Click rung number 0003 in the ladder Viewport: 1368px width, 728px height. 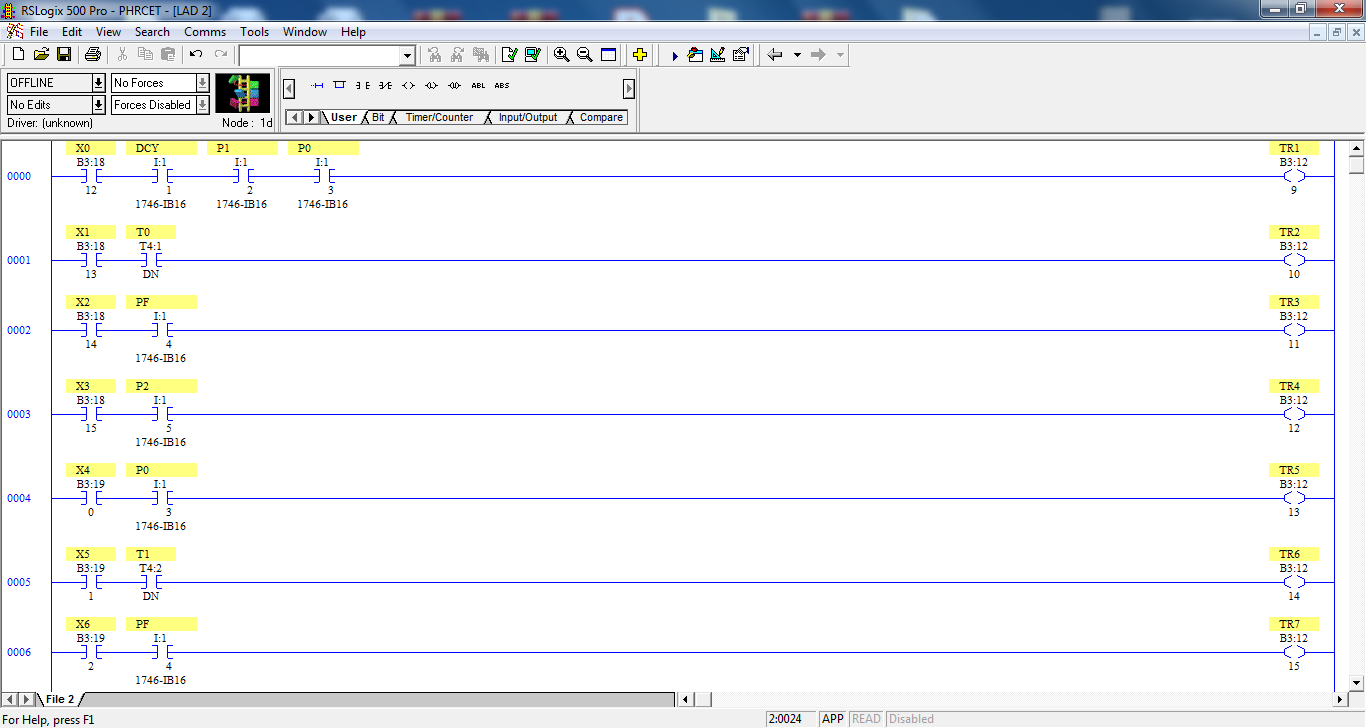coord(20,414)
